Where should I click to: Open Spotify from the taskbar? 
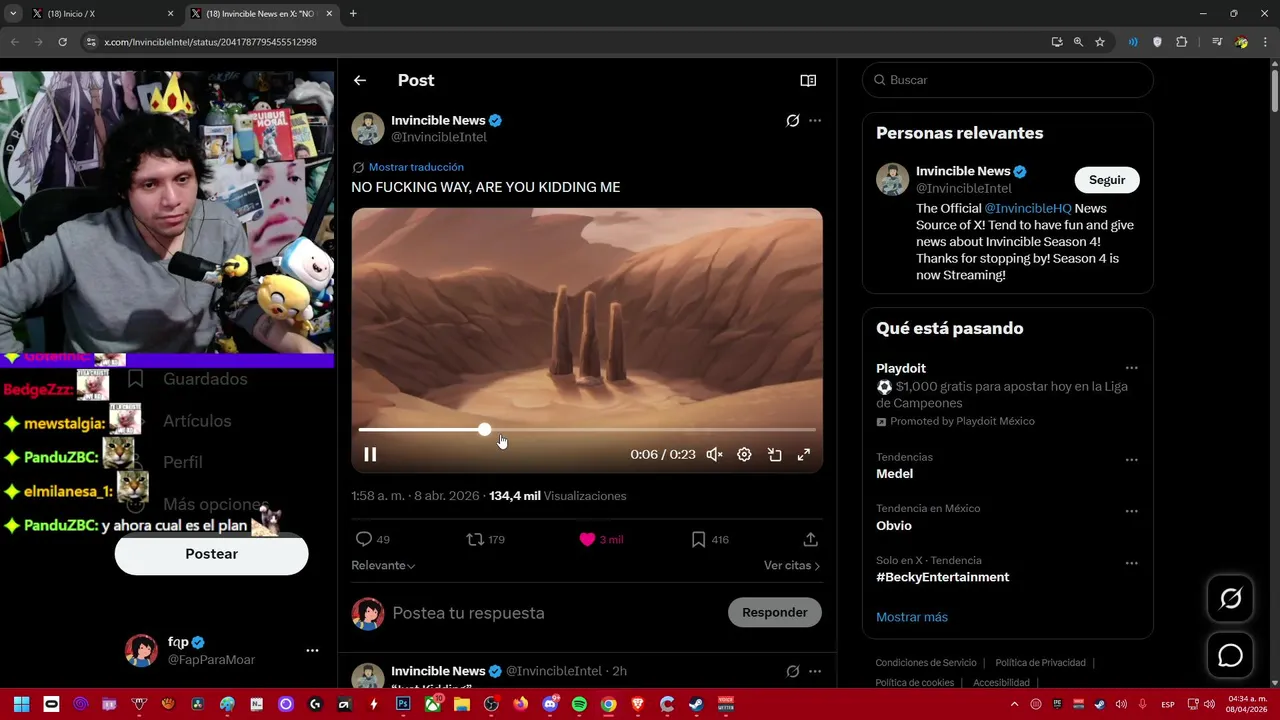coord(579,704)
